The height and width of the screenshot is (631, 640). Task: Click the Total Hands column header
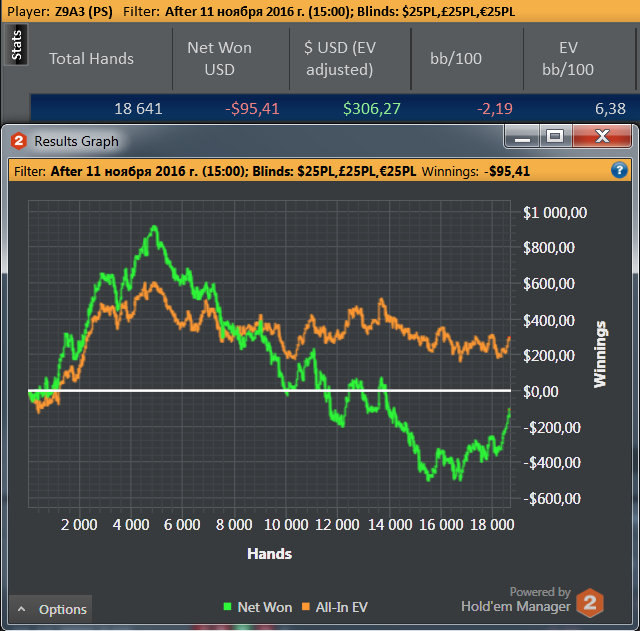coord(91,59)
